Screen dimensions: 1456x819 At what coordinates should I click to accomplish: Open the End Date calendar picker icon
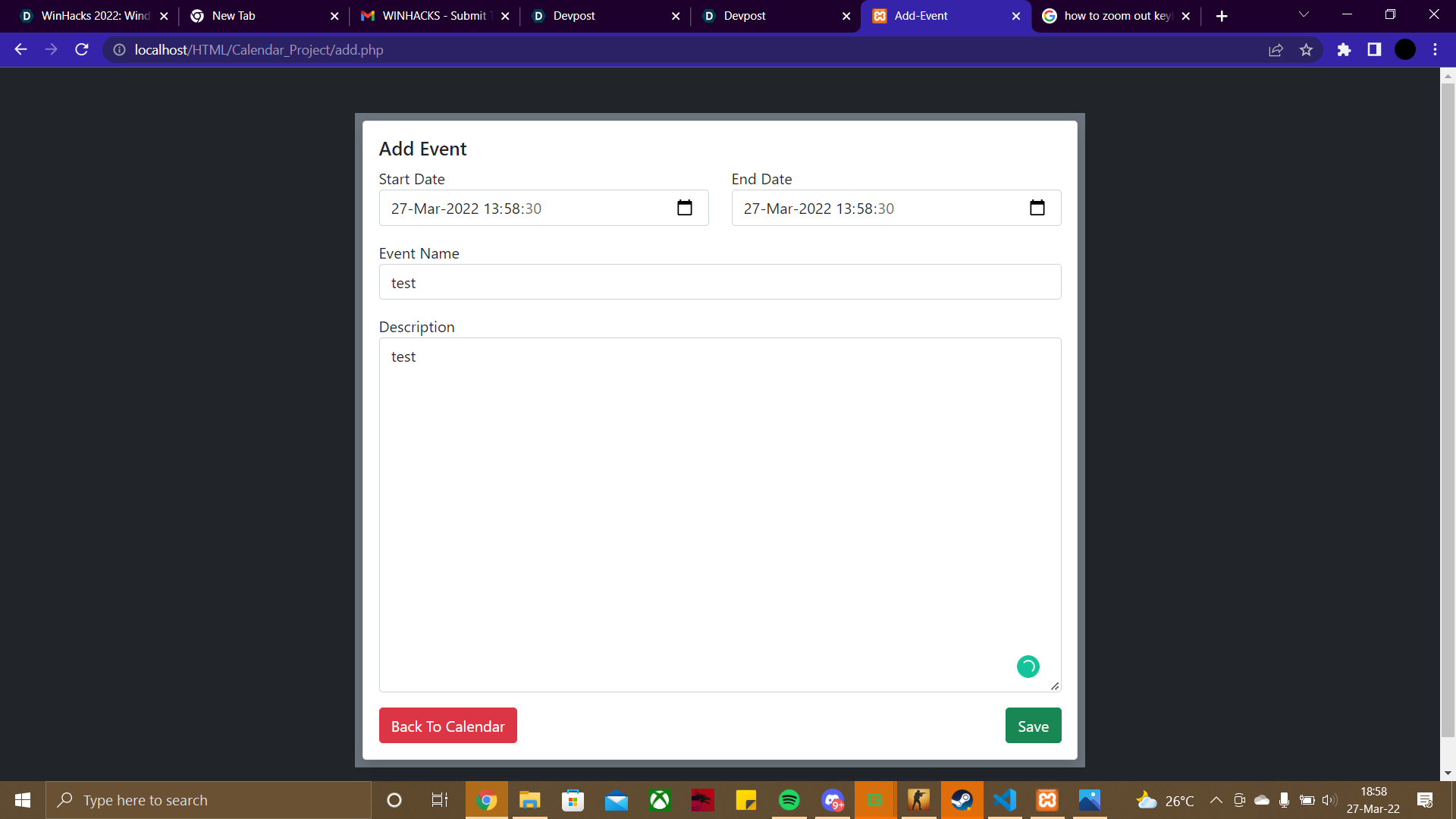point(1037,208)
